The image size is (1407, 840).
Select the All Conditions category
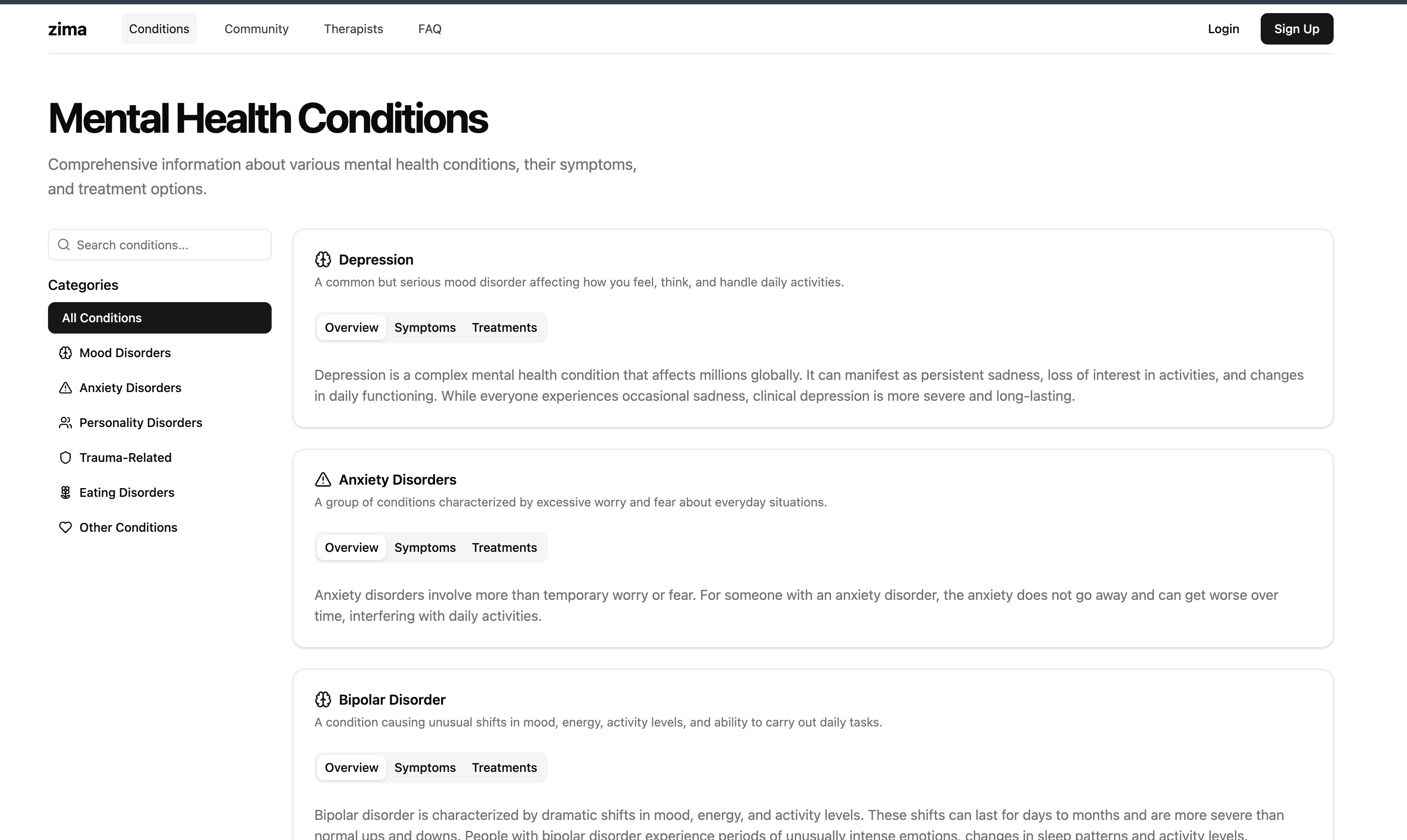160,318
